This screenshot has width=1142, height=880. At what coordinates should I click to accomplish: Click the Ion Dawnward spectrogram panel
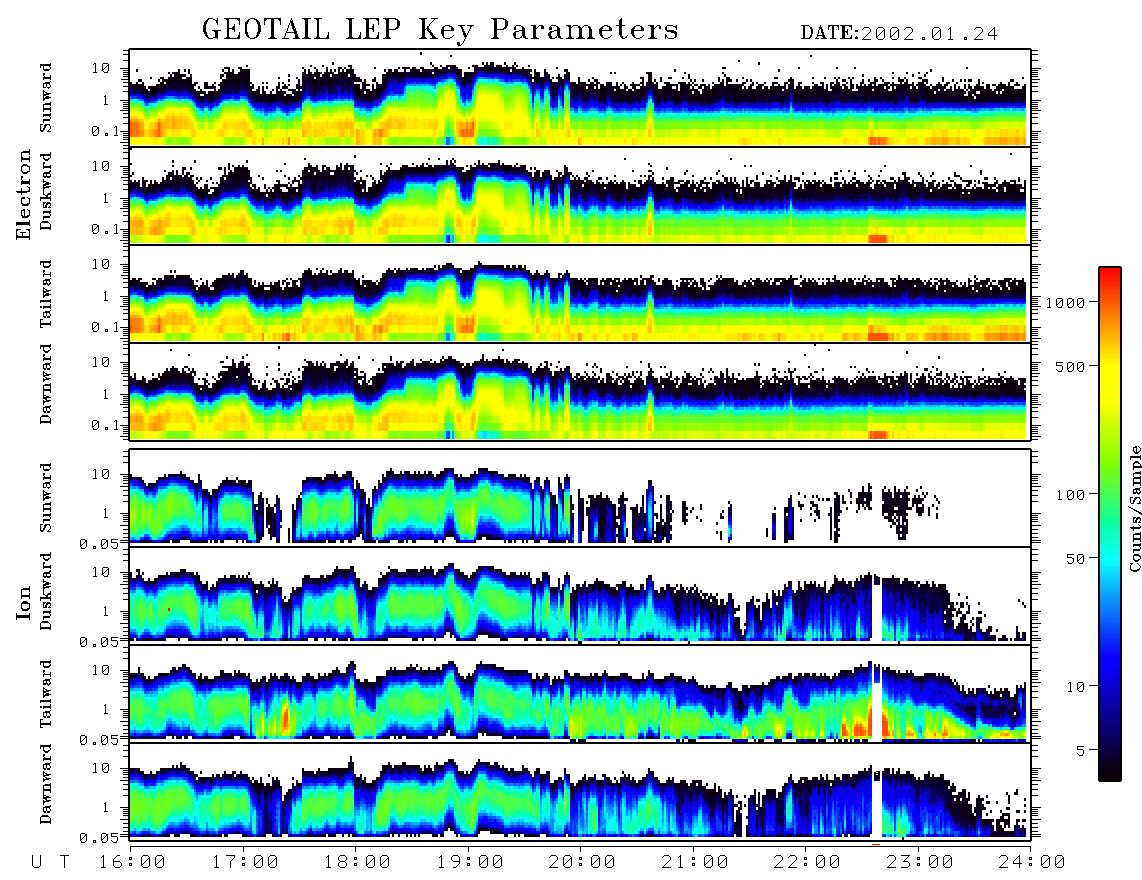tap(580, 791)
